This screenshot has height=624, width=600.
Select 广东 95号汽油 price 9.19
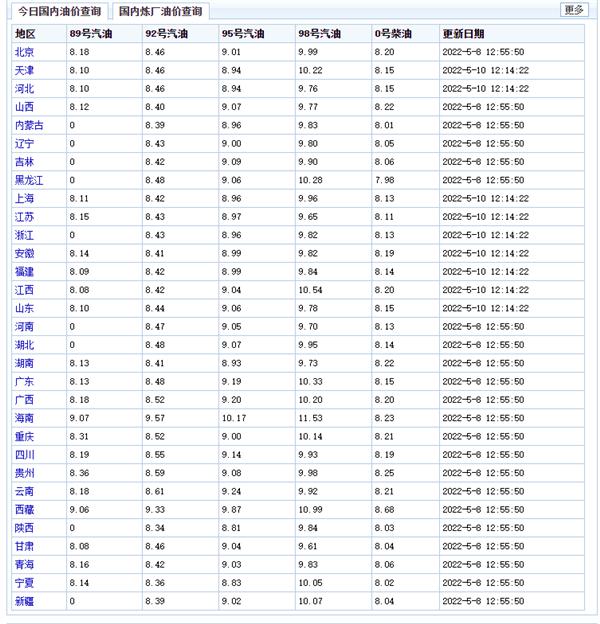pos(232,382)
